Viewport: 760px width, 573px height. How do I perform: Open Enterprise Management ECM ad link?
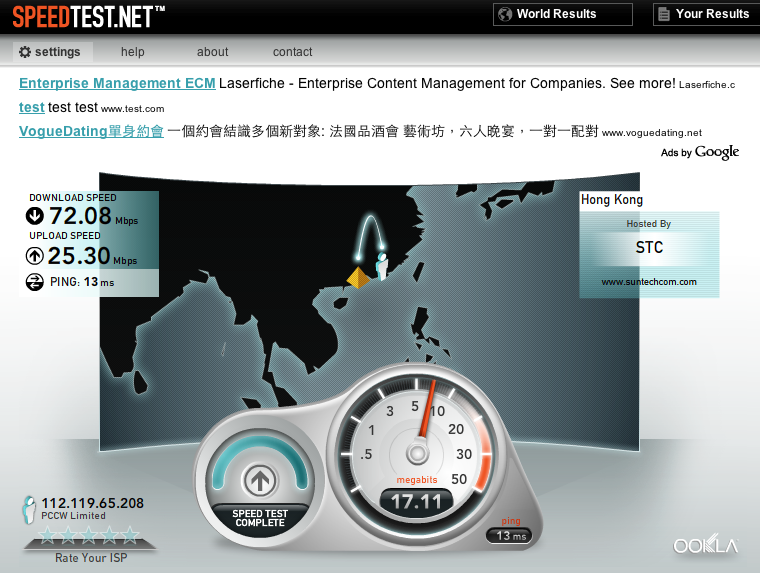click(117, 83)
